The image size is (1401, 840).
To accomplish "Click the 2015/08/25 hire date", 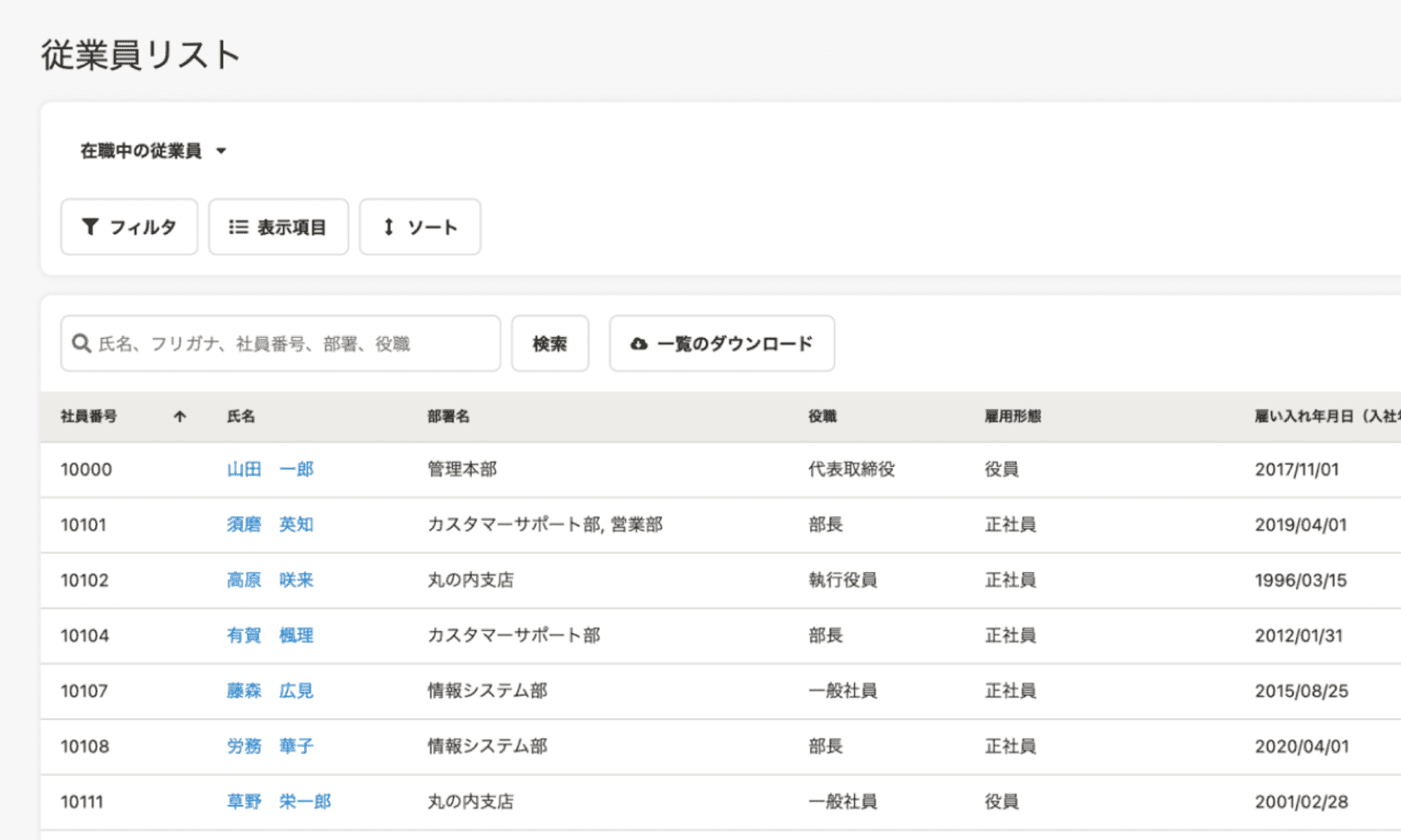I will point(1301,691).
